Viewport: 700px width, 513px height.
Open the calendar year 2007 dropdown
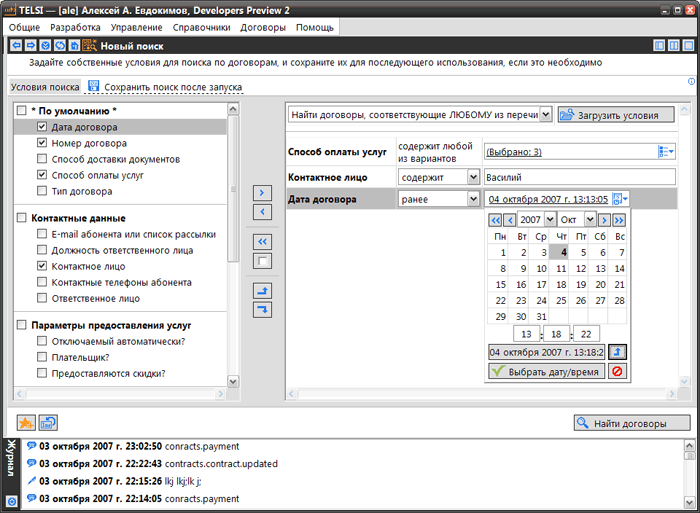pyautogui.click(x=549, y=219)
